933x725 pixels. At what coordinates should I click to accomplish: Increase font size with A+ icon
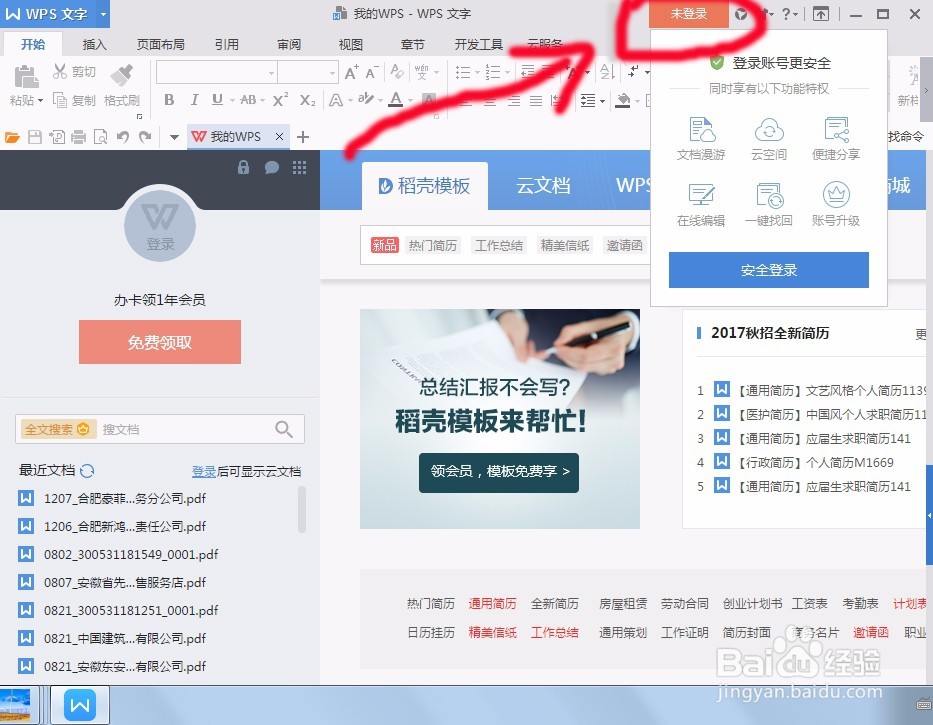coord(352,73)
